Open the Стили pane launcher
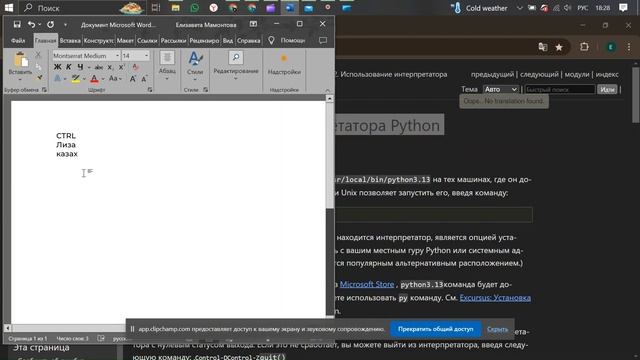The height and width of the screenshot is (360, 640). [x=205, y=90]
